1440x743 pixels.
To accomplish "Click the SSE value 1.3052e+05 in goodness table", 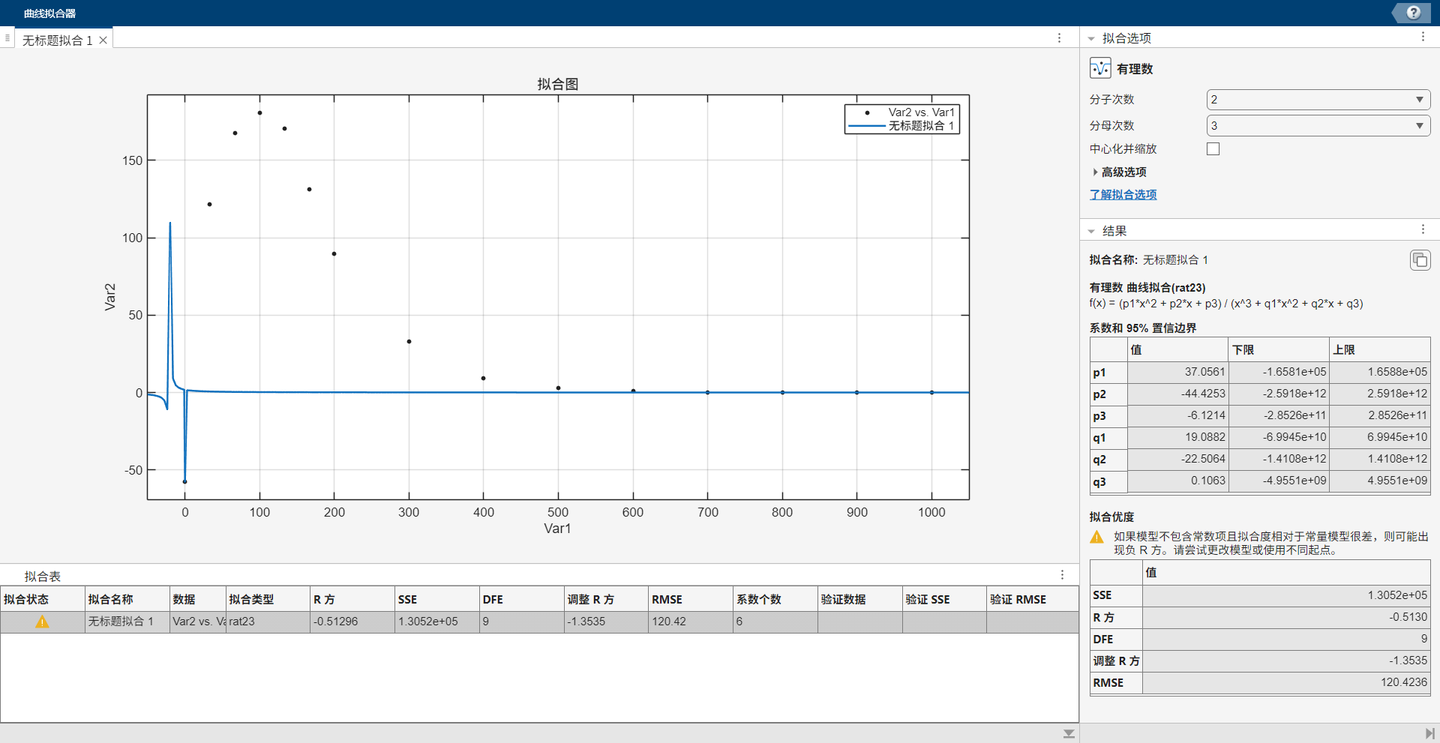I will coord(1286,595).
